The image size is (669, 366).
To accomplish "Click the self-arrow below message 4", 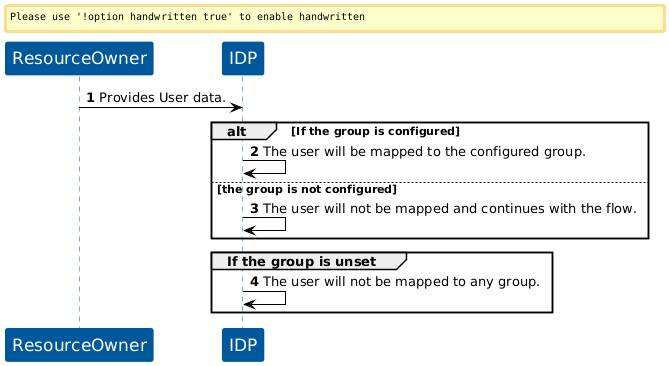I will pos(265,298).
